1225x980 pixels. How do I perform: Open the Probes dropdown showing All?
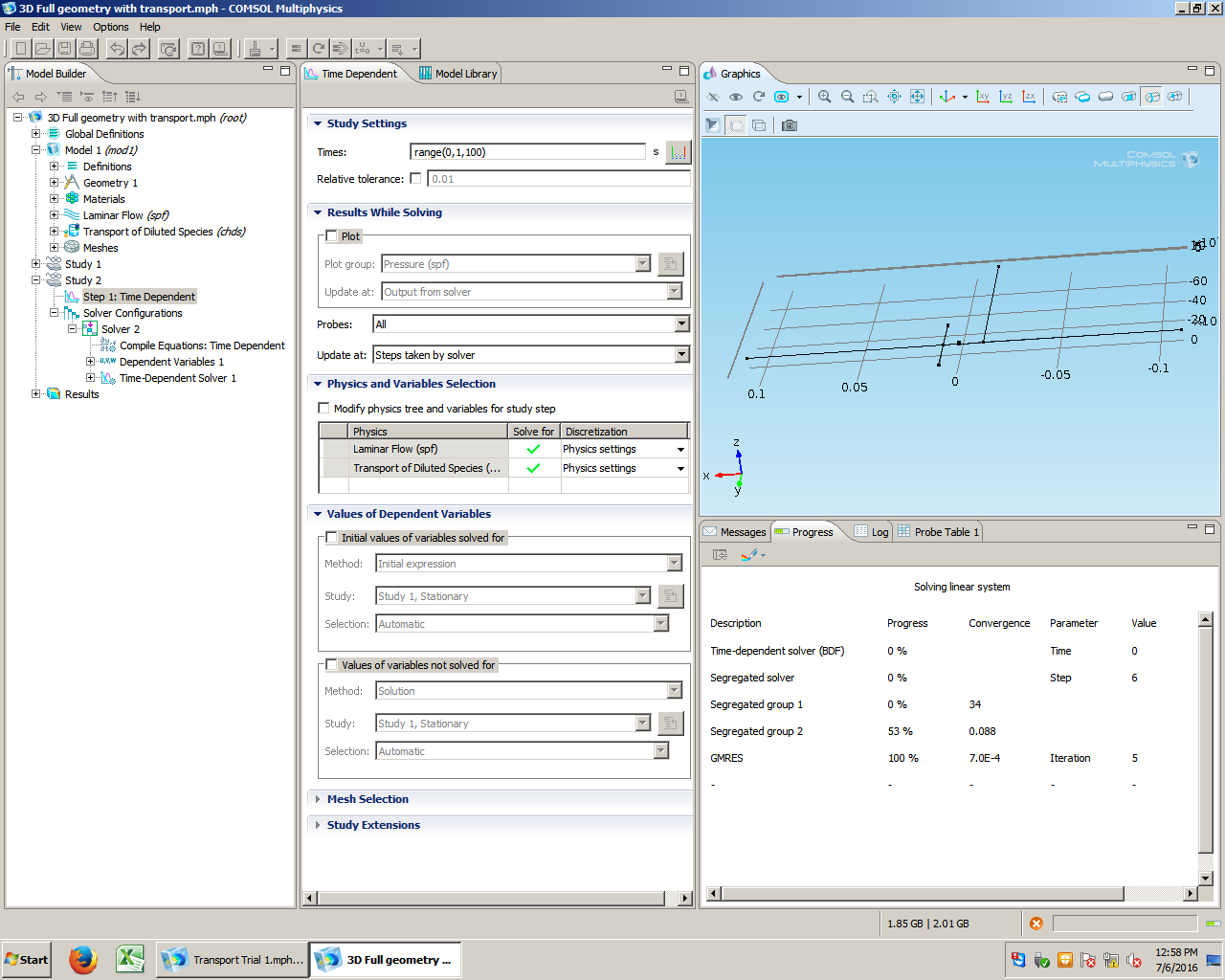pos(681,324)
